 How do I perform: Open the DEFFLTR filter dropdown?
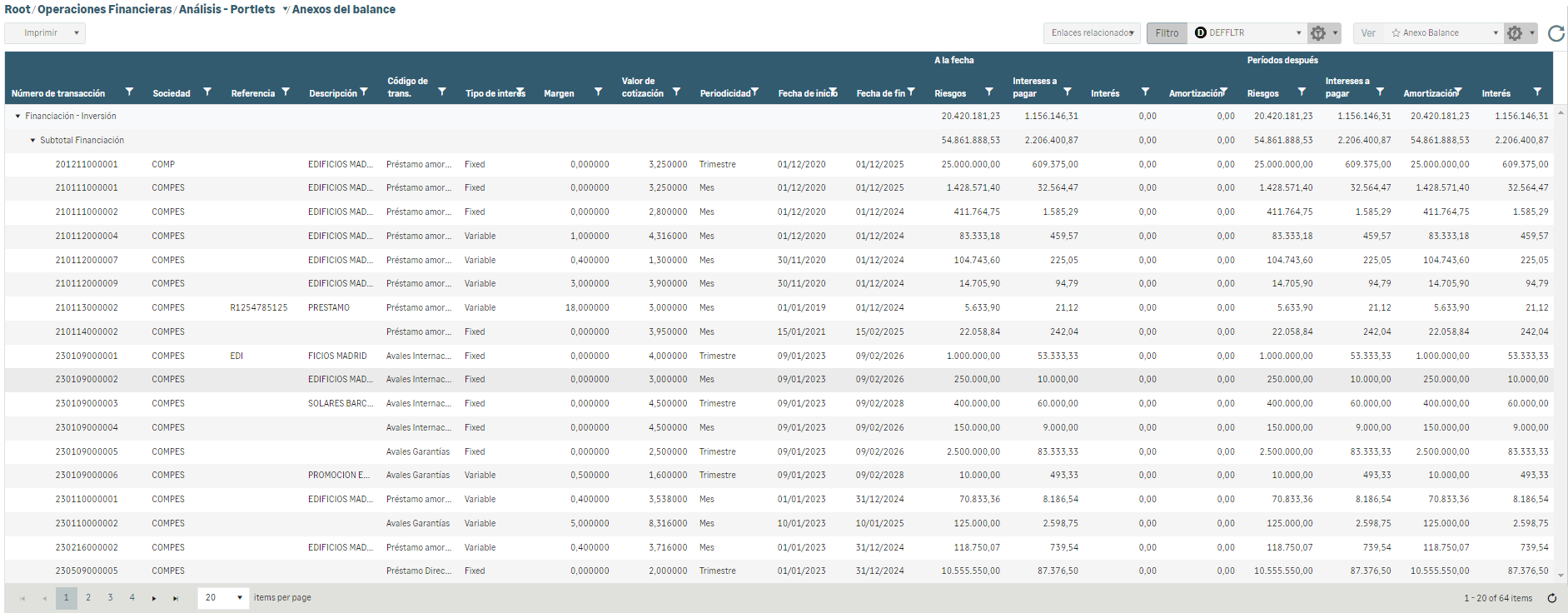click(1247, 33)
